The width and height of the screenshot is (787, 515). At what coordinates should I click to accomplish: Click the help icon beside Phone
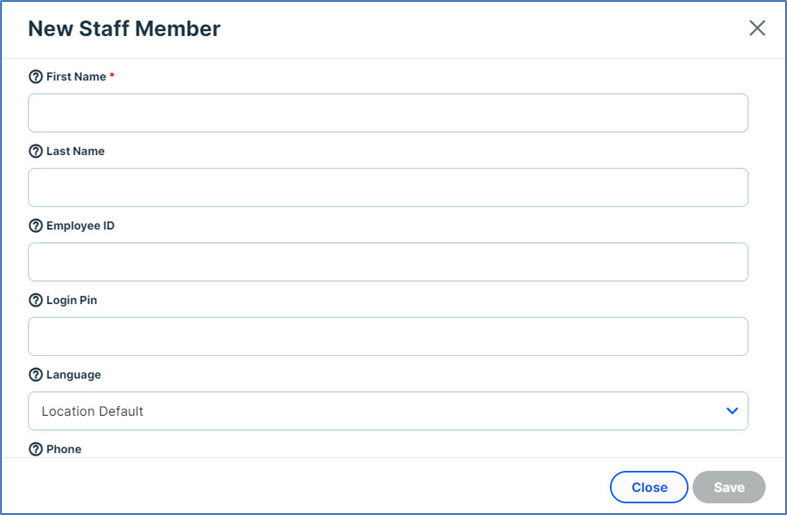click(36, 450)
